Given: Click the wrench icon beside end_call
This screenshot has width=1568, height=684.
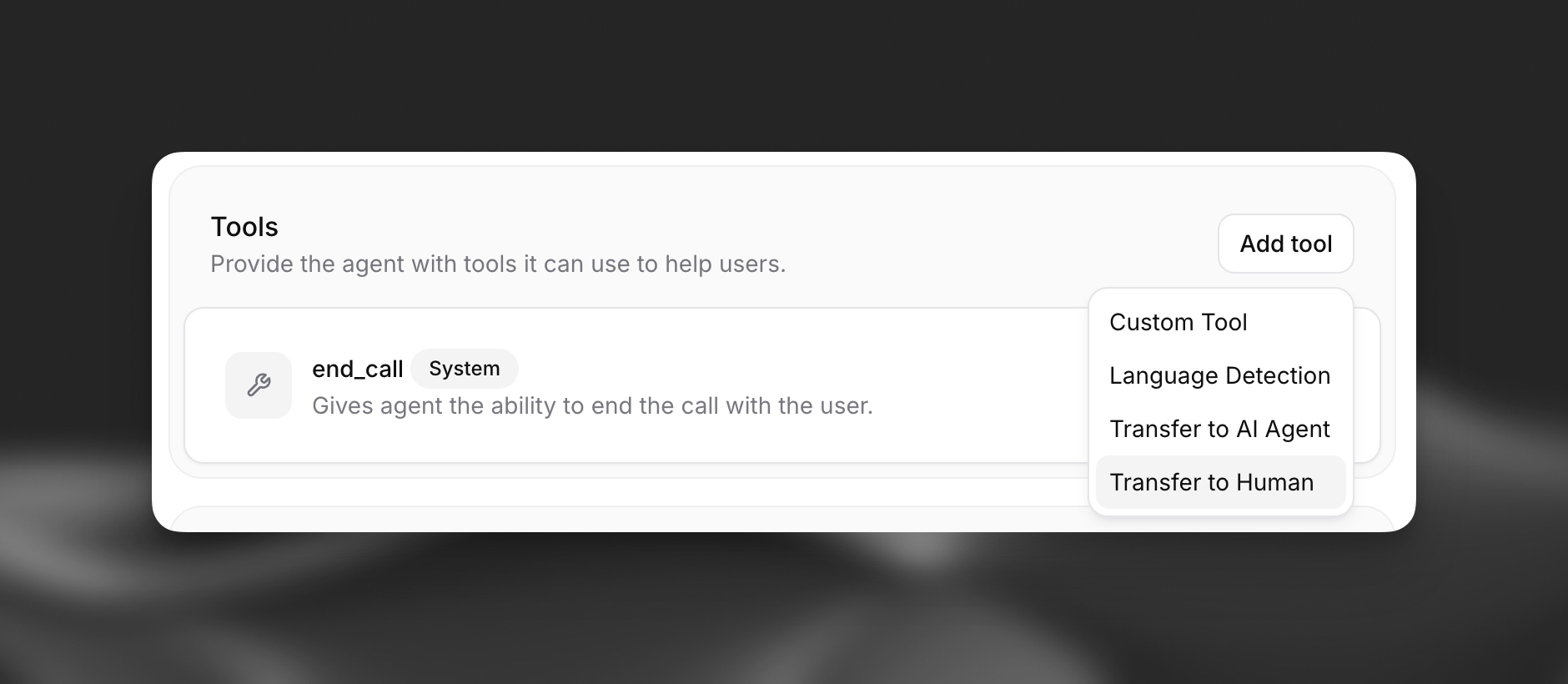Looking at the screenshot, I should click(259, 385).
